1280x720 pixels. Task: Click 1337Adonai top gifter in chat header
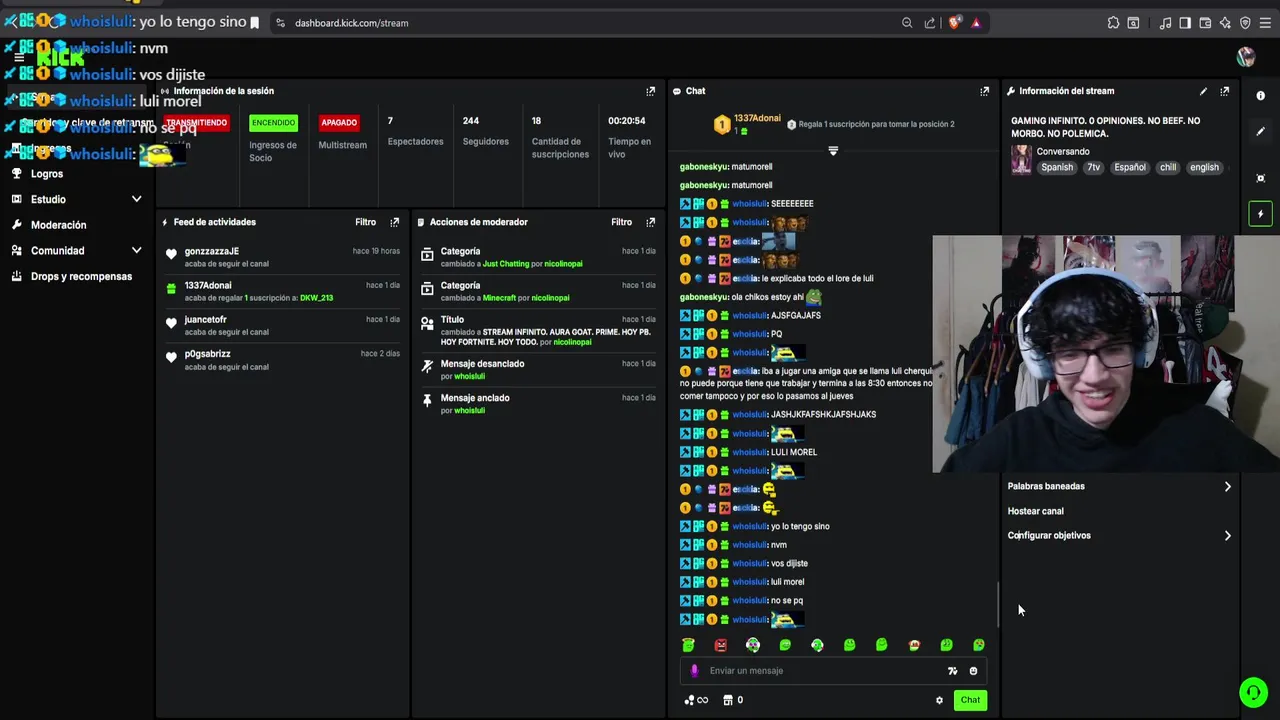(x=757, y=118)
